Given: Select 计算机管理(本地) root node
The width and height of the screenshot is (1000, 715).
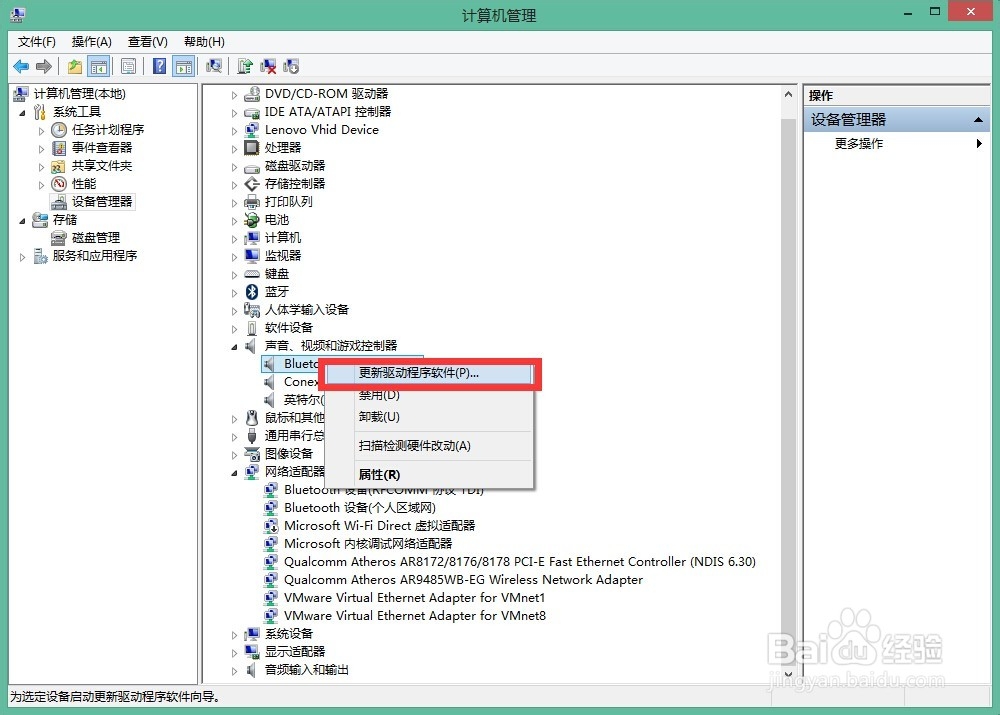Looking at the screenshot, I should click(x=80, y=94).
